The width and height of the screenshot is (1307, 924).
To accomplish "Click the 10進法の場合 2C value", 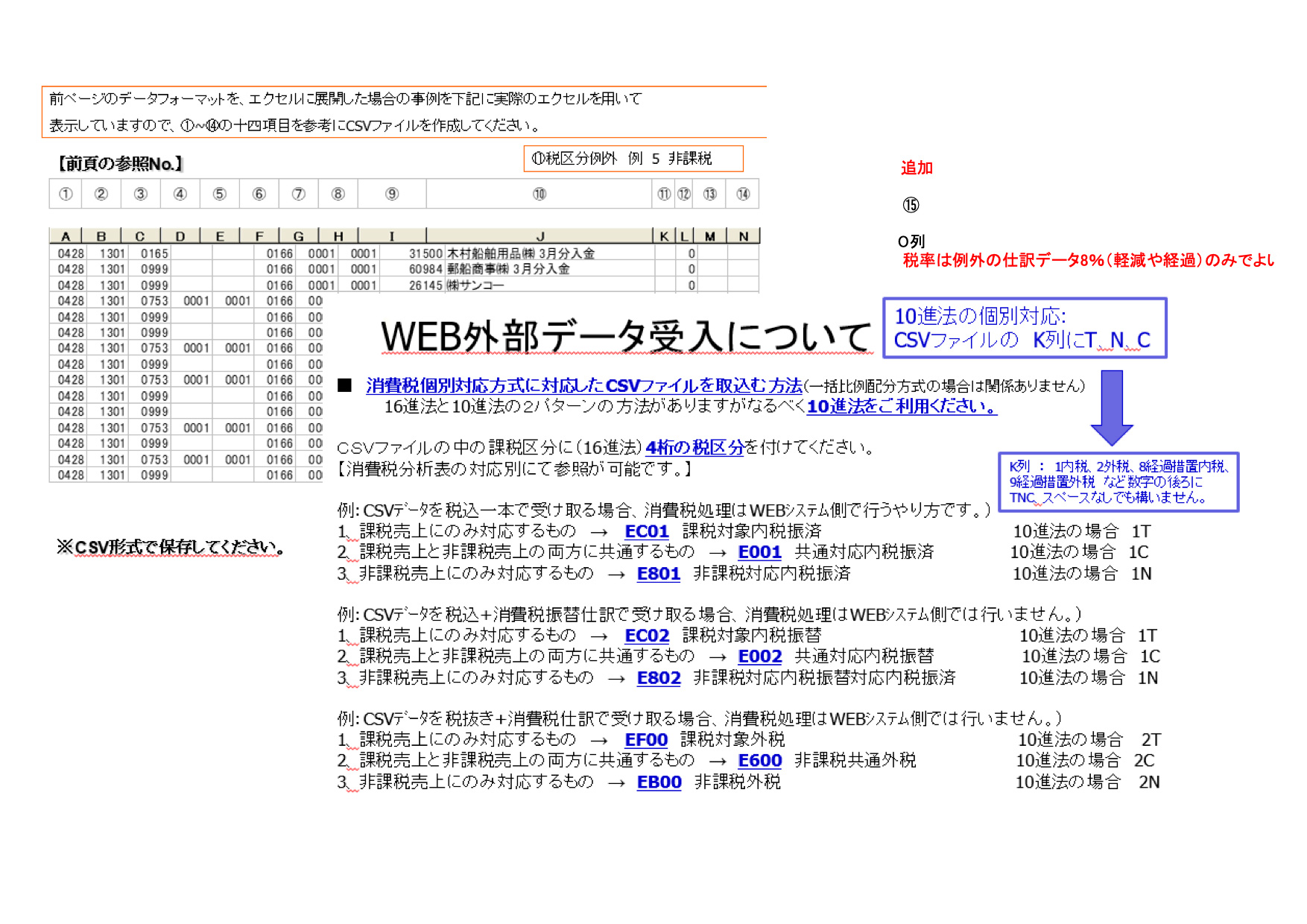I will pos(1086,761).
